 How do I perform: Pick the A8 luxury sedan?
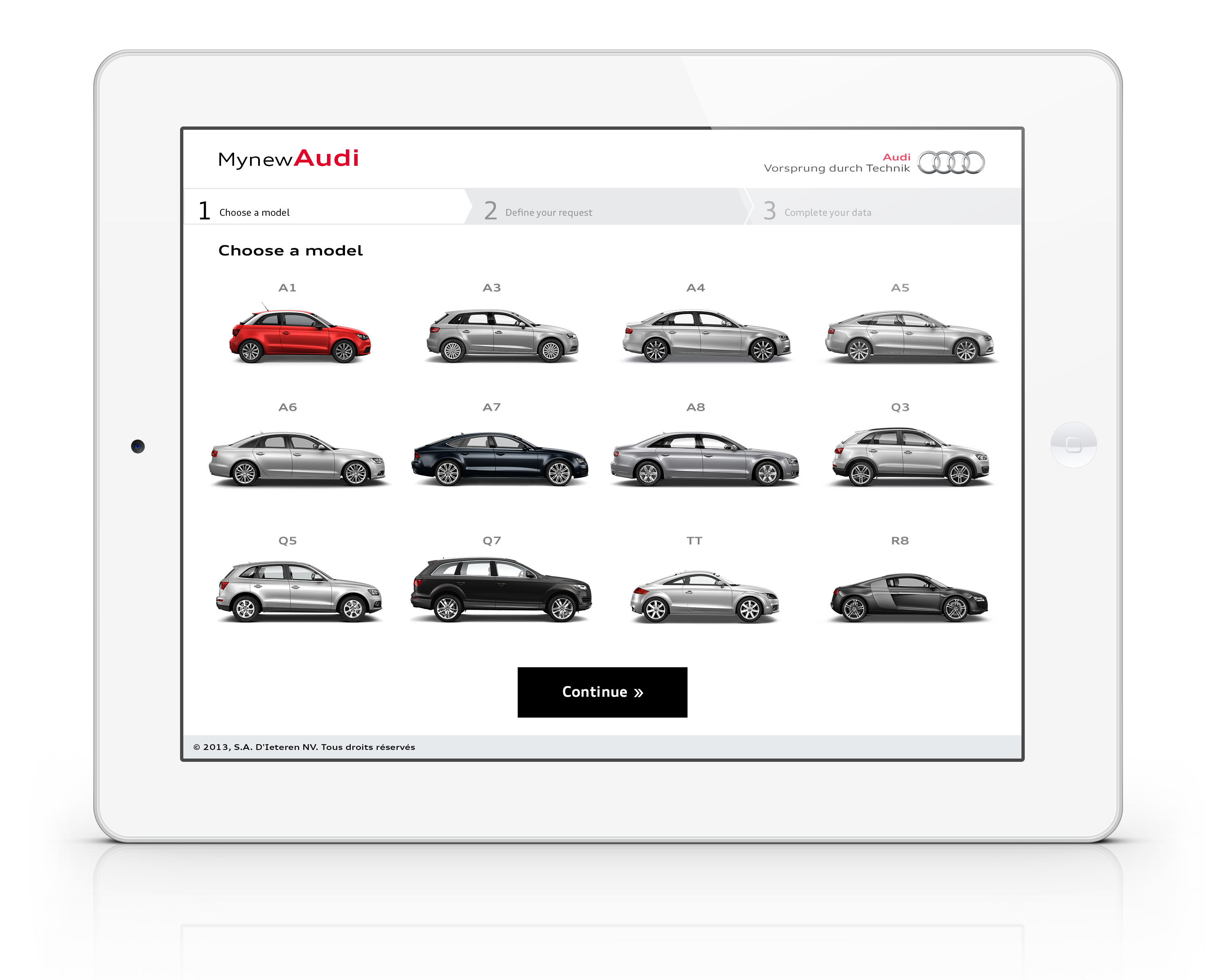pos(705,459)
